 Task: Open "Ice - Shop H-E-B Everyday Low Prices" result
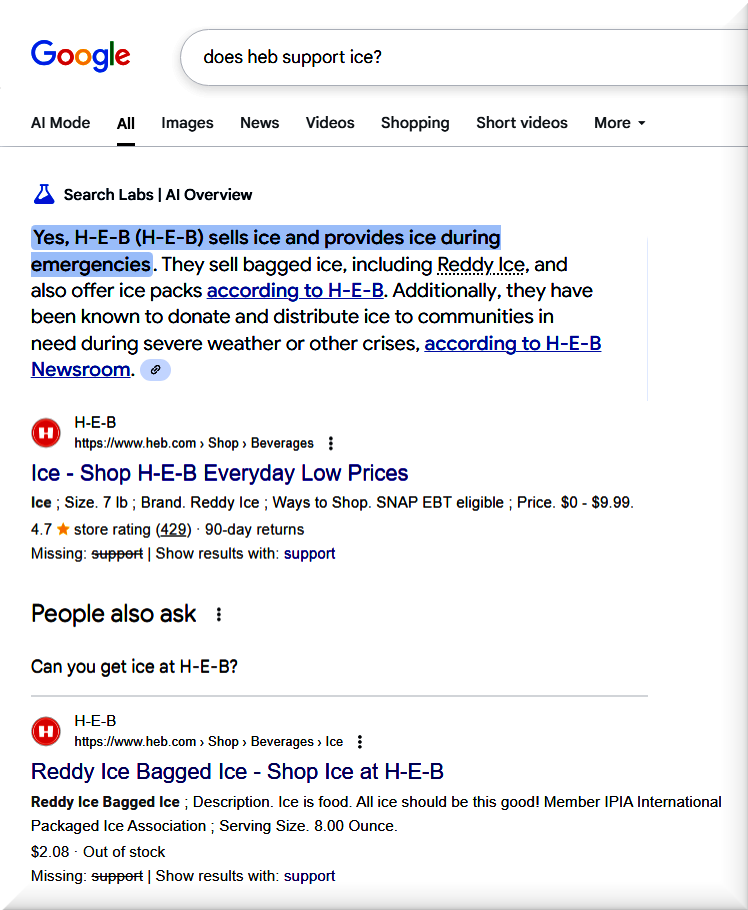(x=219, y=473)
